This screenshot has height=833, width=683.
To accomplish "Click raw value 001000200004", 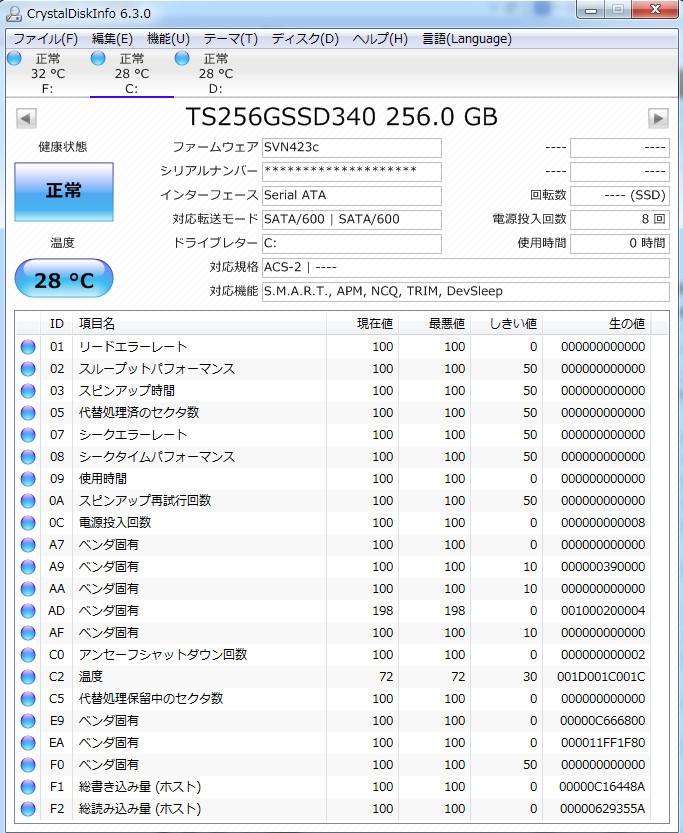I will [603, 611].
